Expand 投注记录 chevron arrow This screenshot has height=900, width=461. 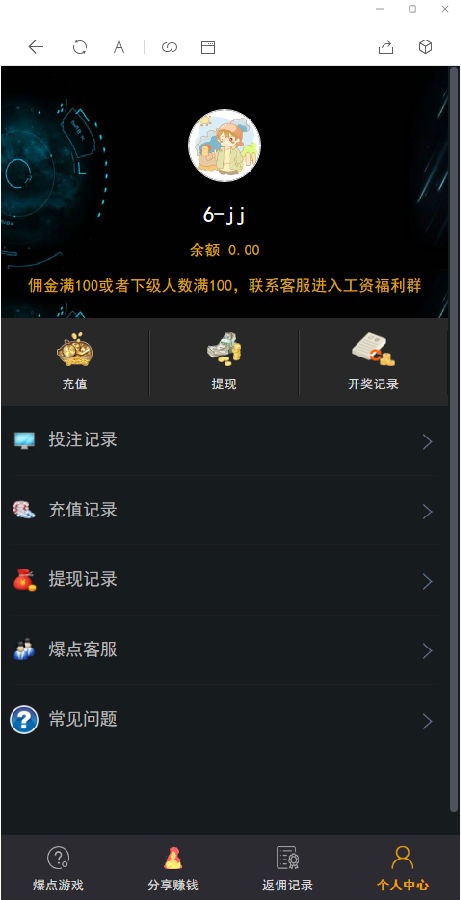tap(427, 441)
